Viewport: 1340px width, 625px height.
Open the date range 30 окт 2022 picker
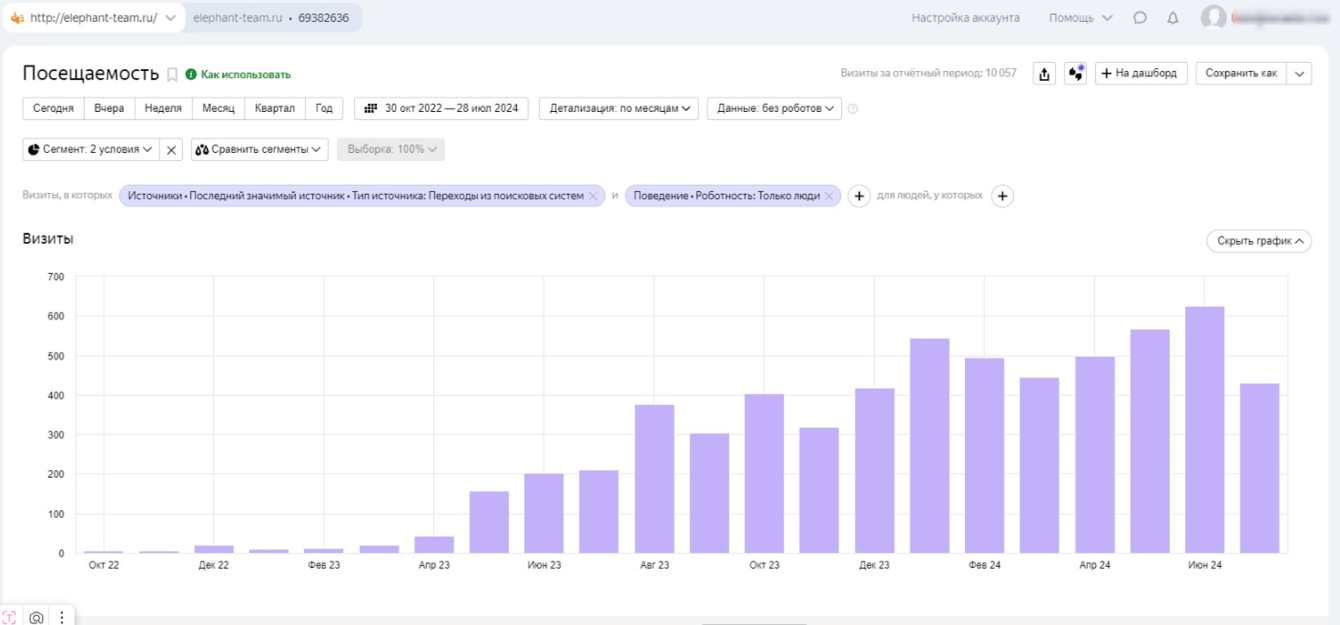tap(441, 109)
